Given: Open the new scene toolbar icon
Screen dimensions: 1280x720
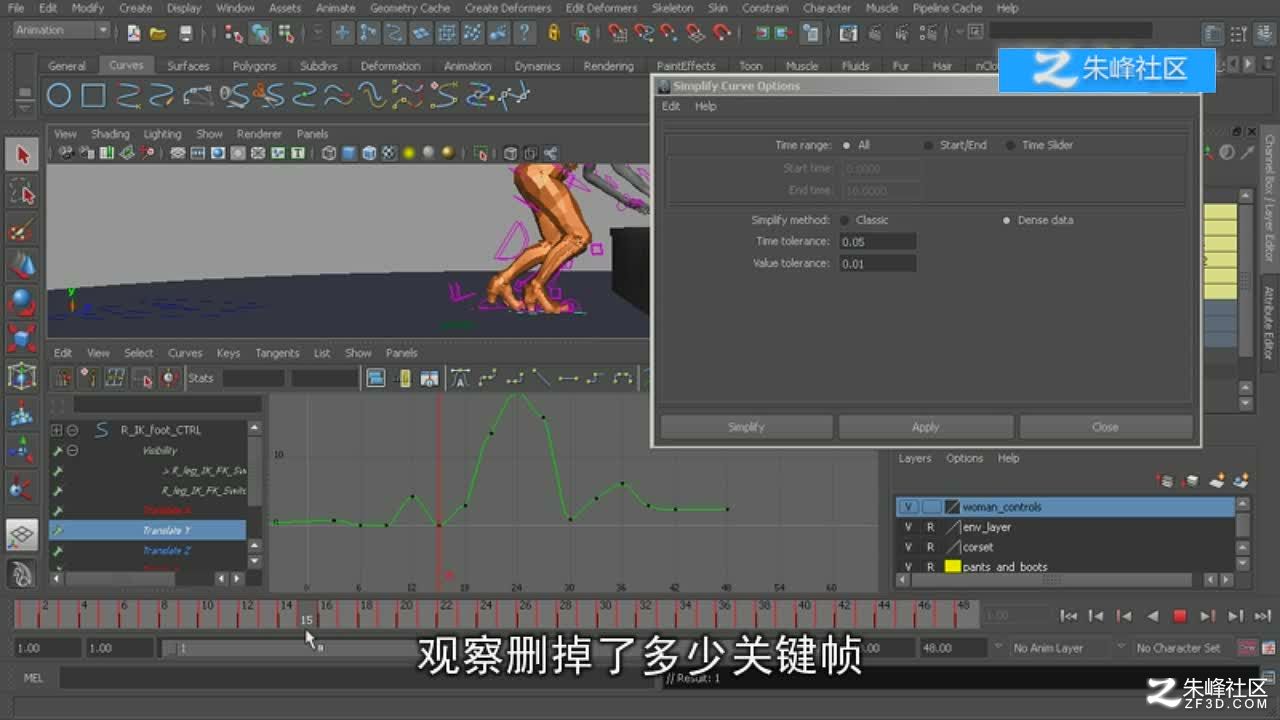Looking at the screenshot, I should click(x=134, y=33).
